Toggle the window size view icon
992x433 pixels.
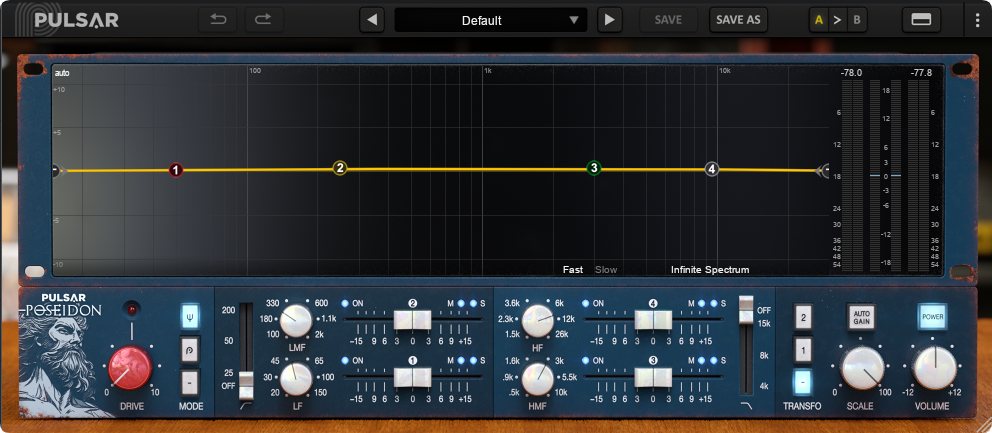(x=921, y=20)
